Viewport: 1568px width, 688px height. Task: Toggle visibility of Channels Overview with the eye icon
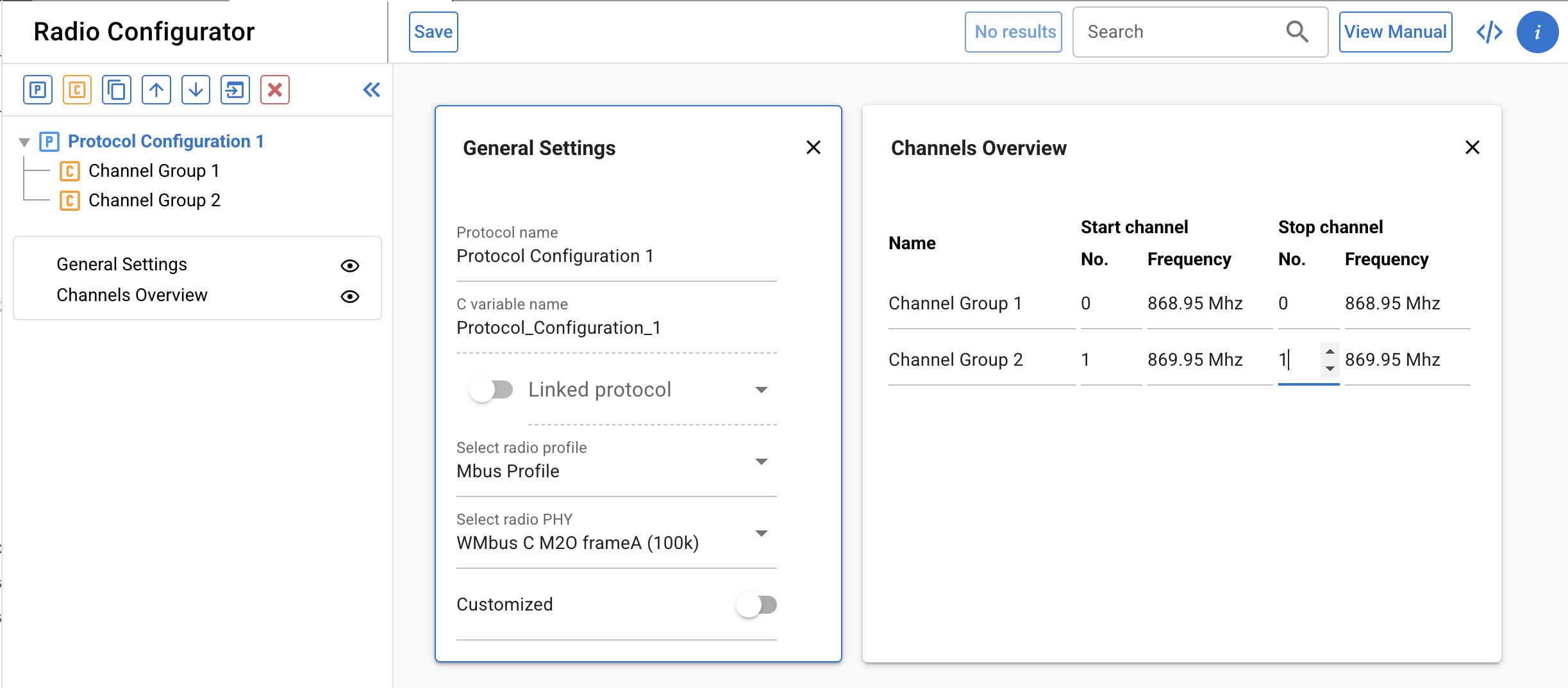[350, 296]
